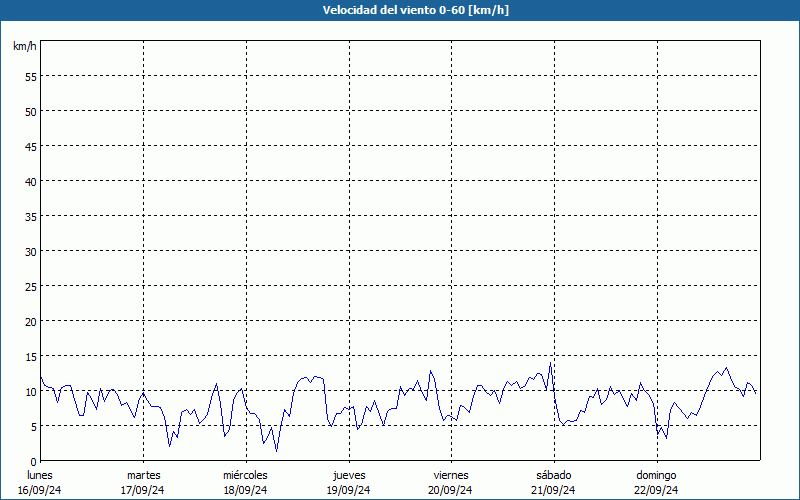
Task: Click the lowest wind dip on miércoles
Action: click(277, 451)
